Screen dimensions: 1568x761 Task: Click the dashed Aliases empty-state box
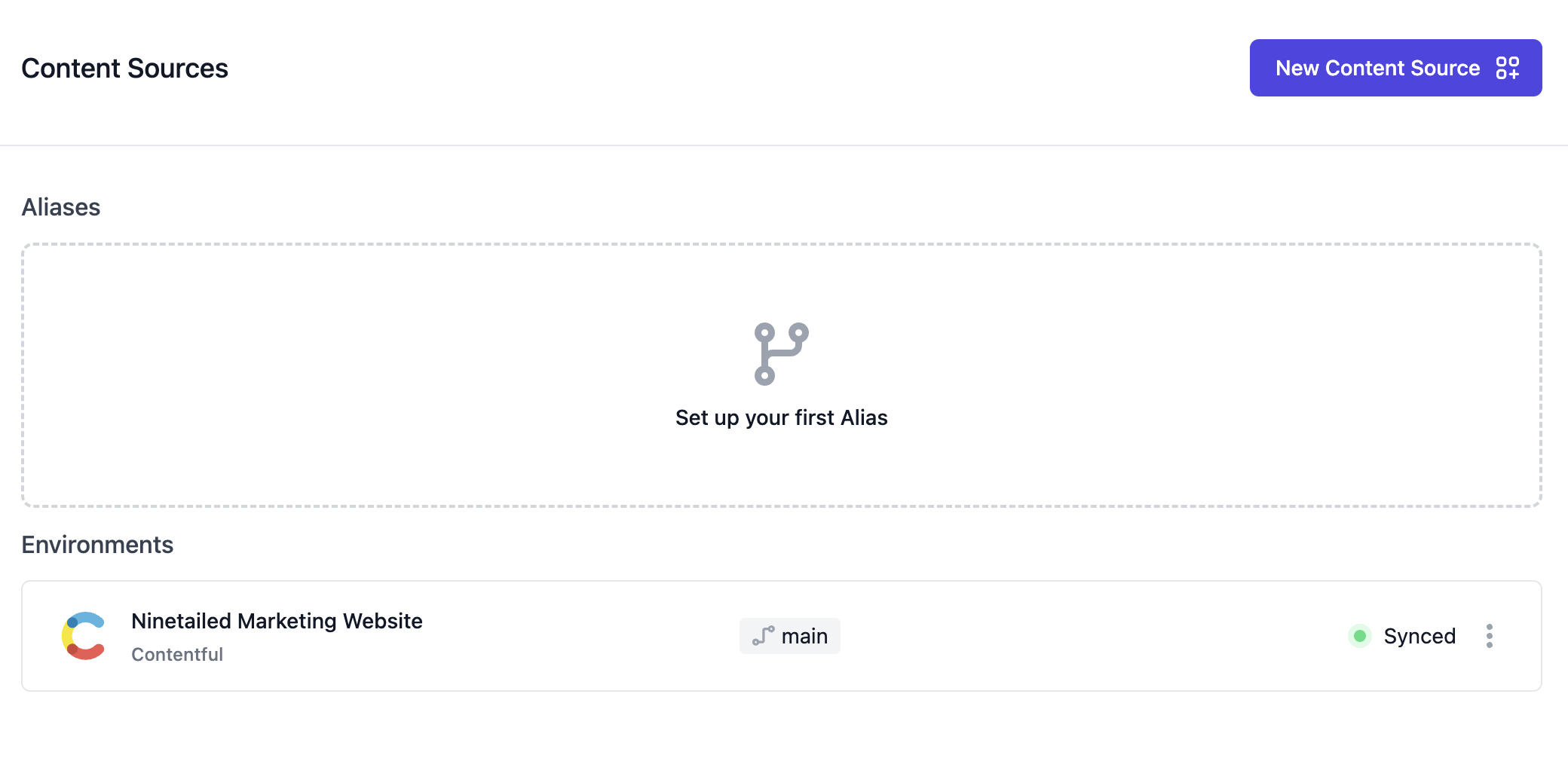[x=377, y=377]
